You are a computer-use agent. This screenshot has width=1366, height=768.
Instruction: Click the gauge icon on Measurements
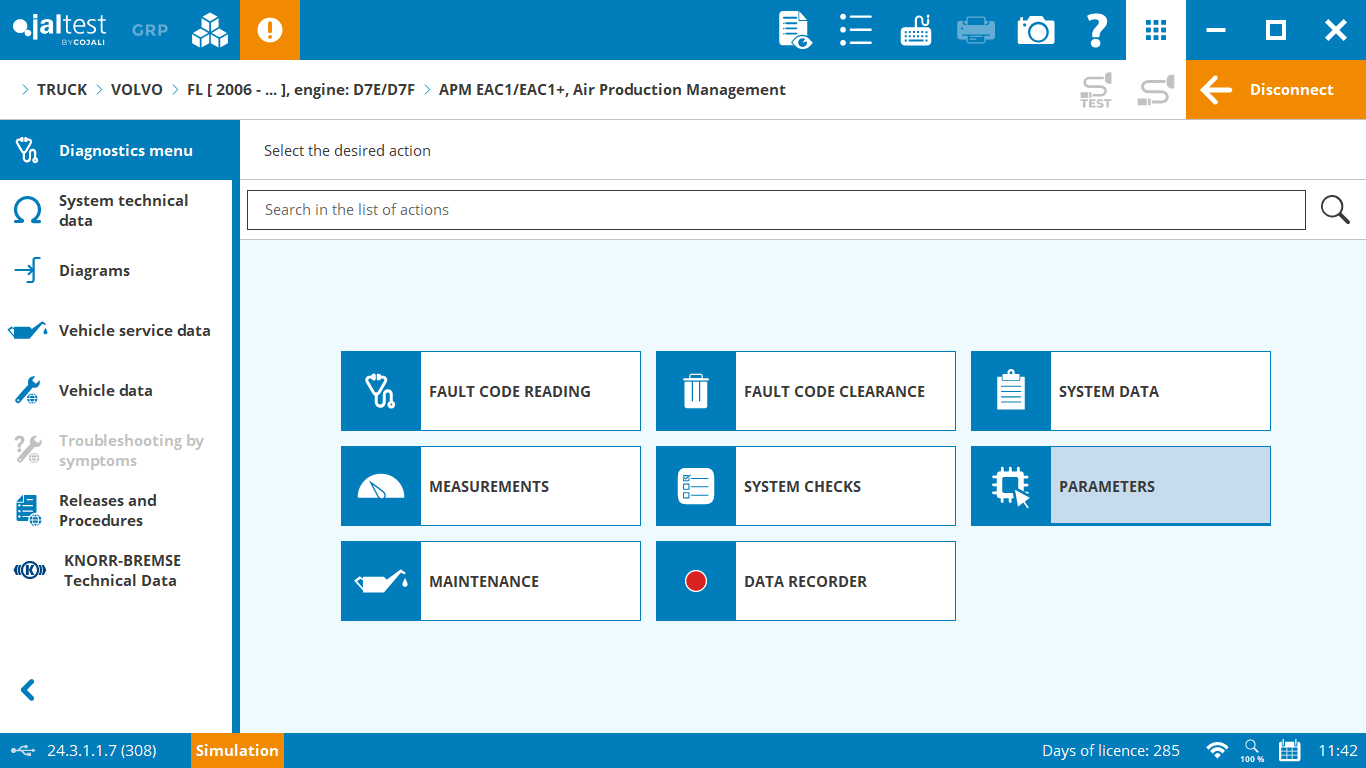381,486
